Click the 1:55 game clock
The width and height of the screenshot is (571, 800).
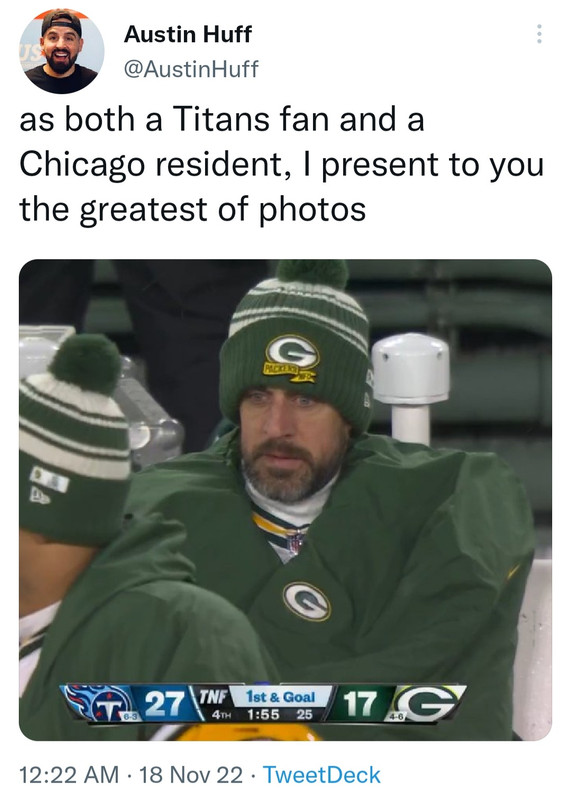tap(263, 714)
